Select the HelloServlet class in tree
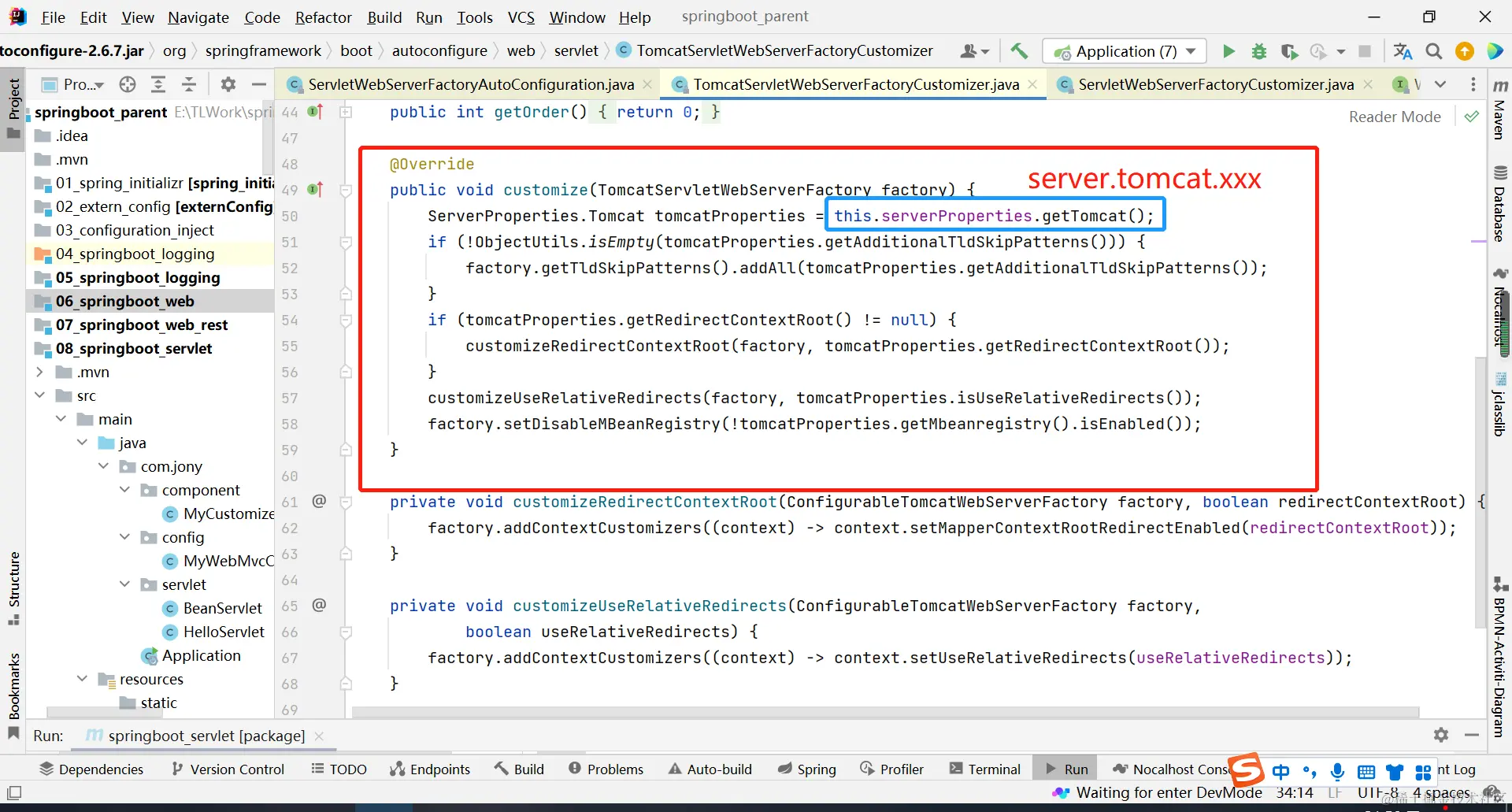This screenshot has width=1512, height=812. pos(224,632)
